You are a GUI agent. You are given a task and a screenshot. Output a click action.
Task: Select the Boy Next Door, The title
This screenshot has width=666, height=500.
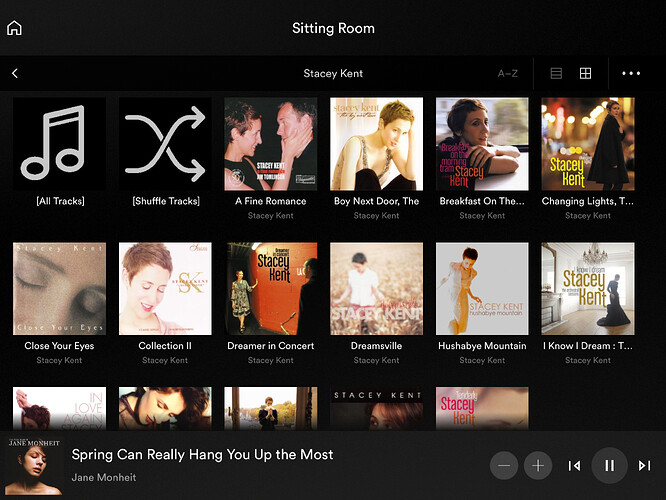pos(376,201)
